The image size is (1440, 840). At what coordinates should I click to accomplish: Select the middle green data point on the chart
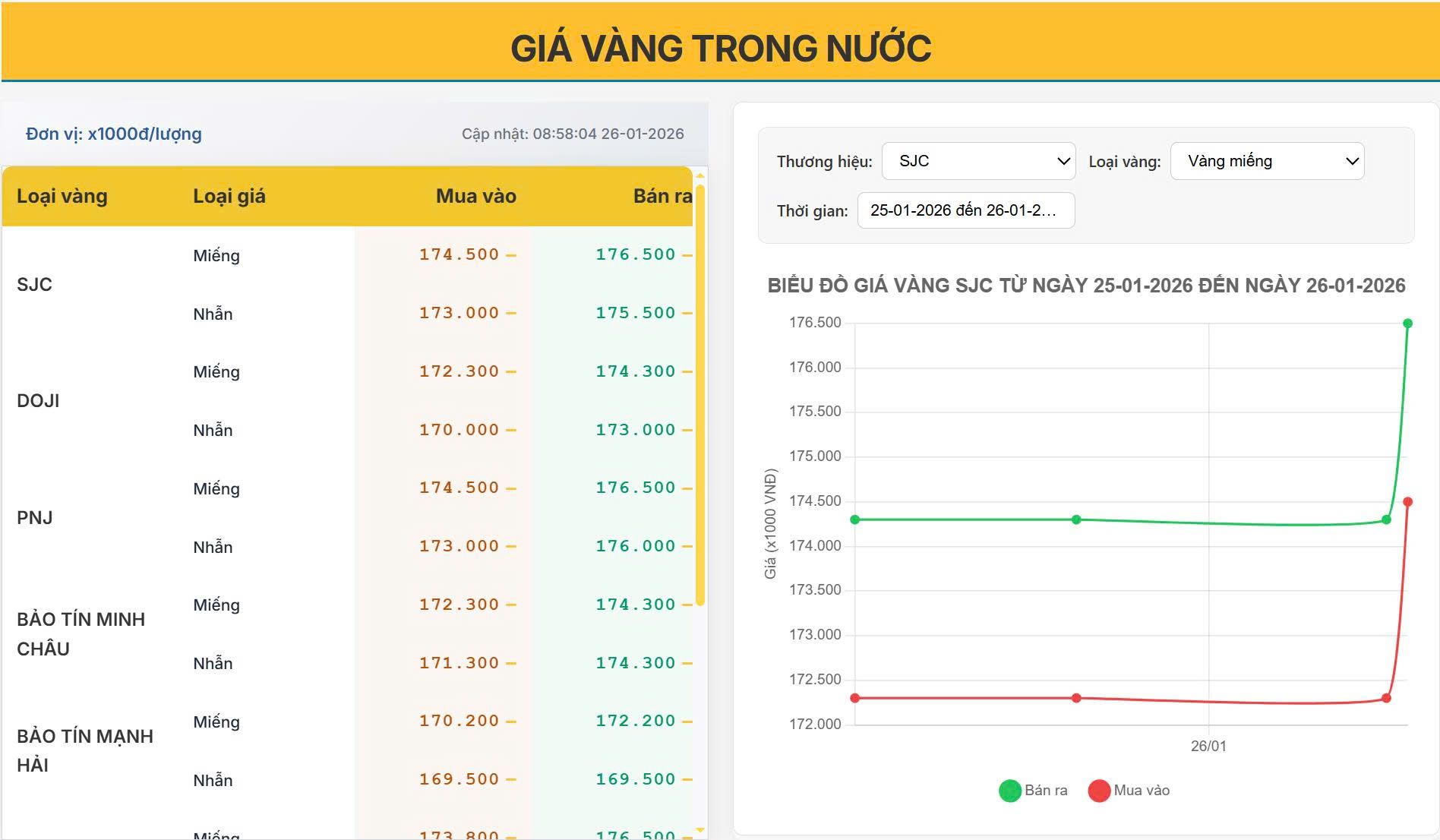(x=1075, y=519)
